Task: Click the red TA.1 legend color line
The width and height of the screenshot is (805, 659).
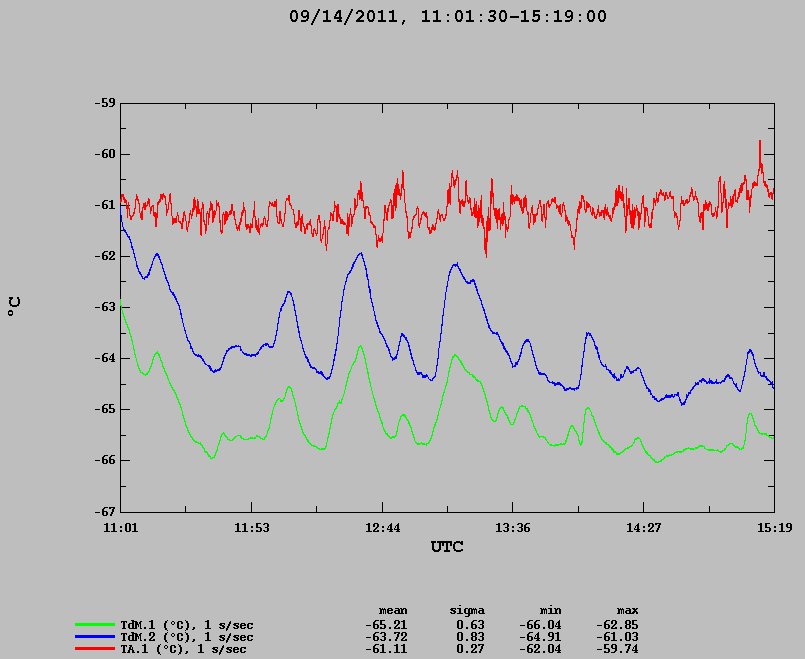Action: pos(94,648)
